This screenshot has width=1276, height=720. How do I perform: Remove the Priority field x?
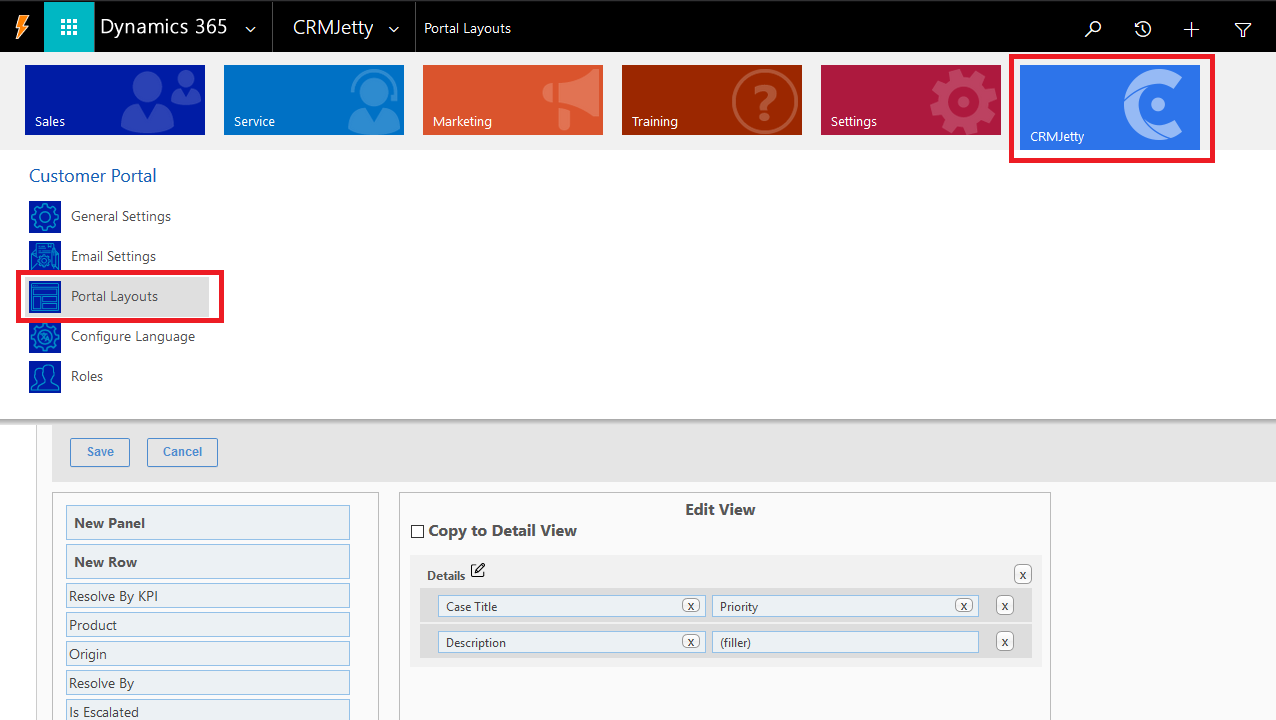[964, 606]
